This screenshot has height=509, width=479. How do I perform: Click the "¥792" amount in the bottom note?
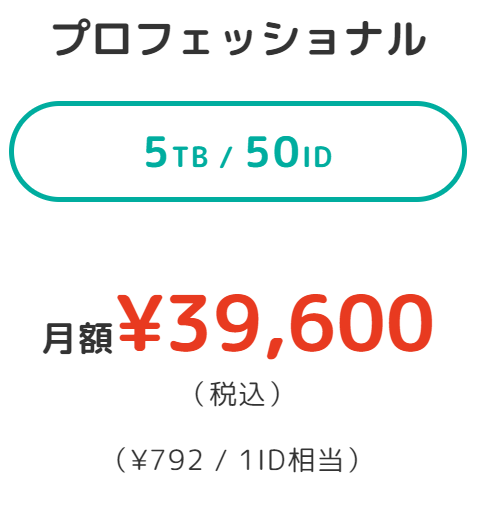coord(167,460)
